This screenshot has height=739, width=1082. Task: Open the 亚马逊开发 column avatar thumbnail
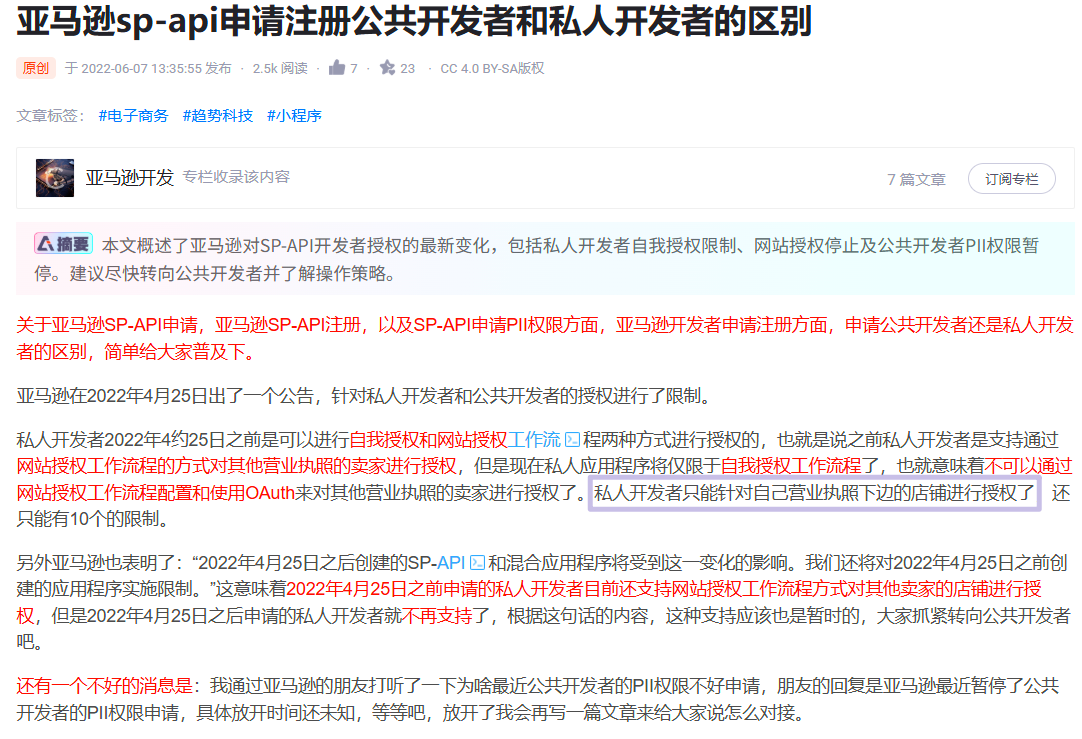[x=55, y=177]
